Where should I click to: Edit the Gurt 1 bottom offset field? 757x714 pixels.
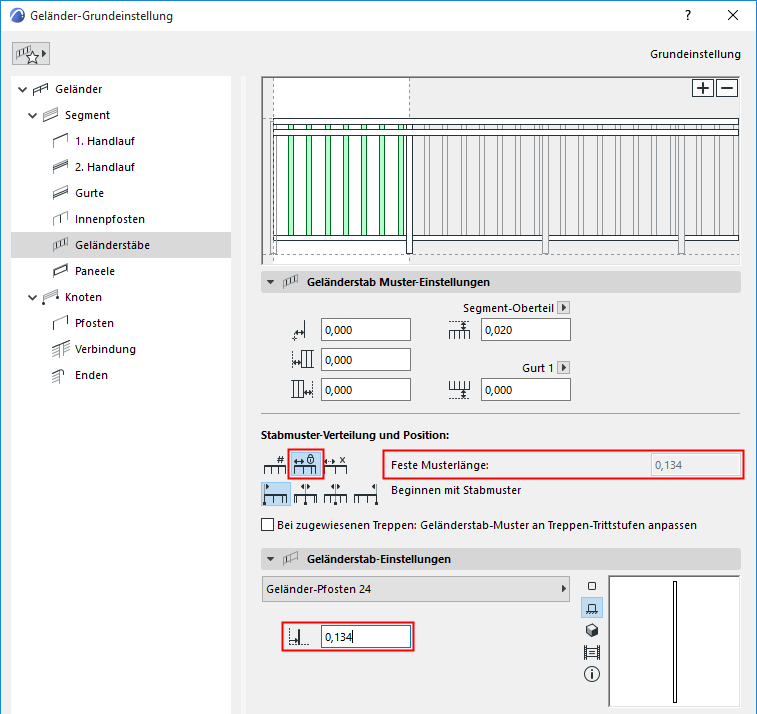[x=526, y=390]
